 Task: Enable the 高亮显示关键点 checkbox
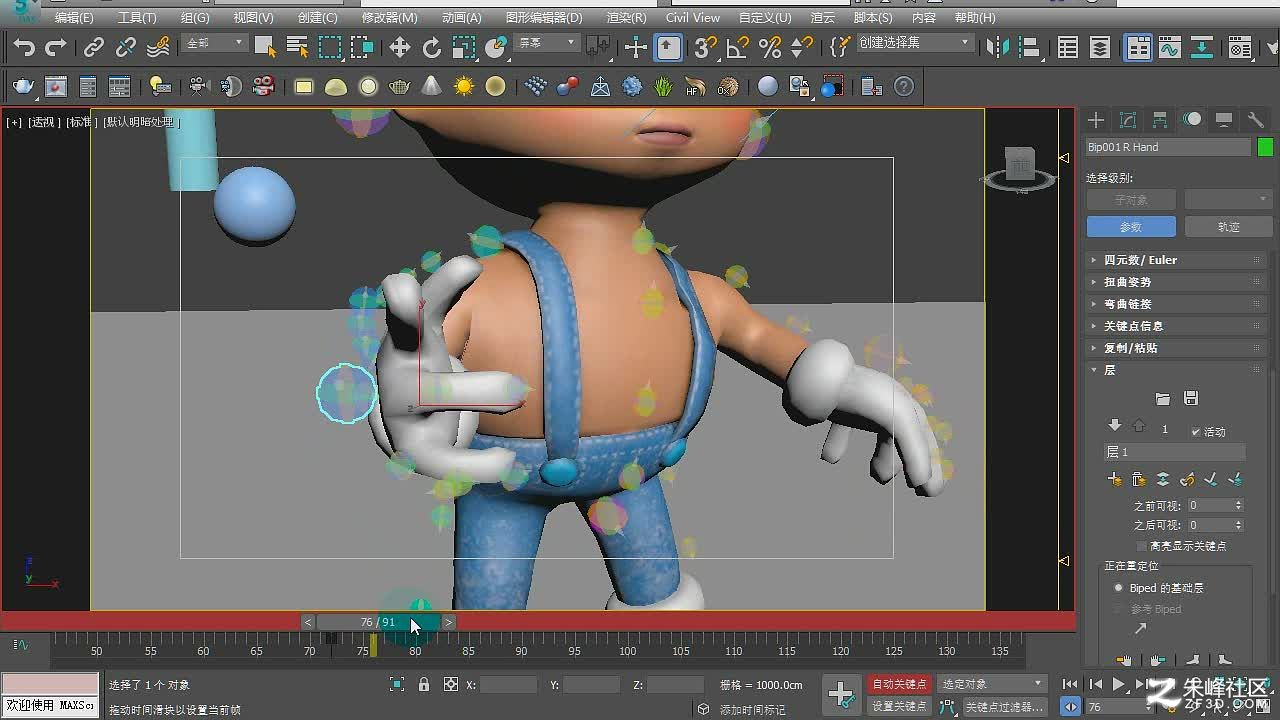[x=1142, y=546]
